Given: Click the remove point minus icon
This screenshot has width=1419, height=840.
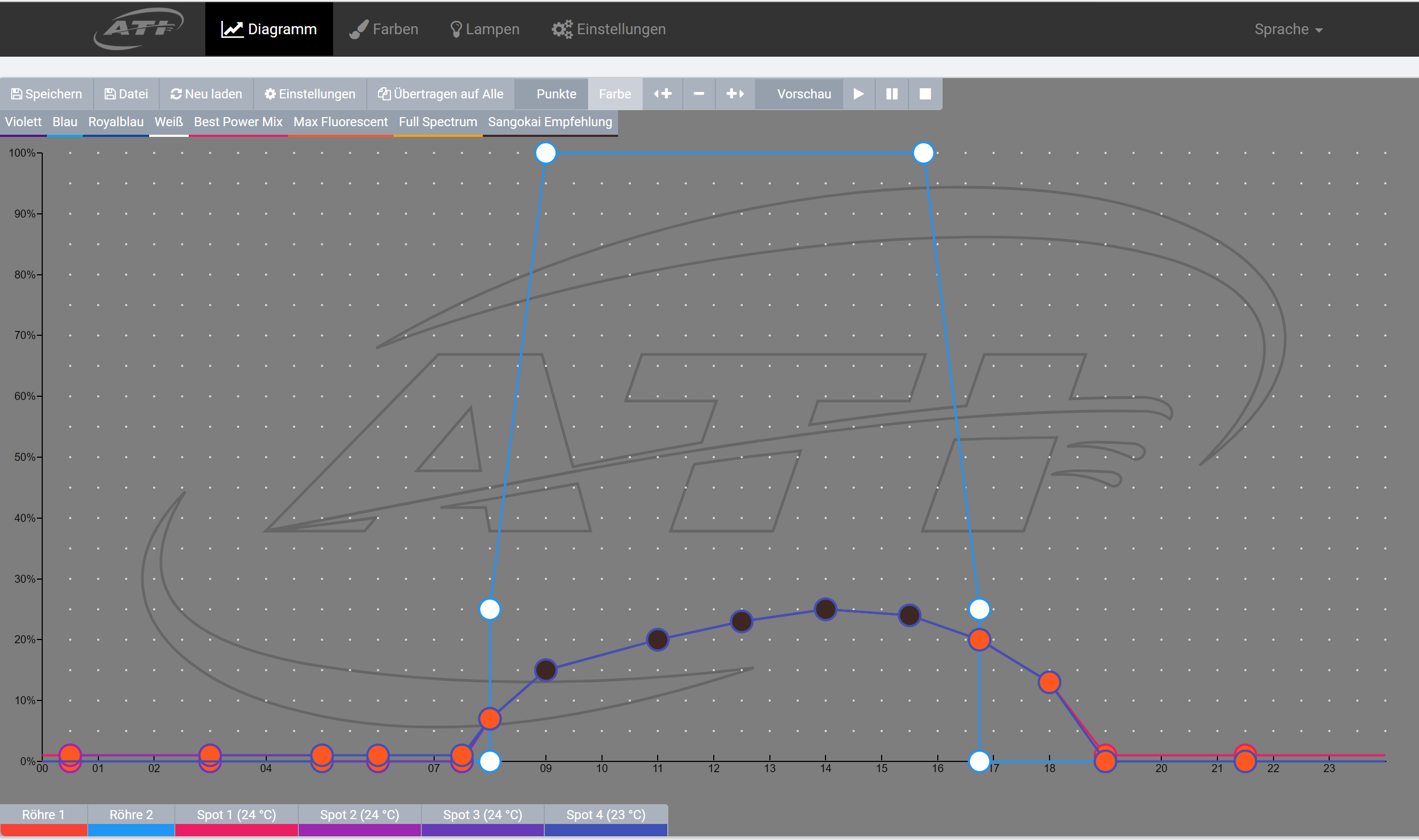Looking at the screenshot, I should point(698,94).
